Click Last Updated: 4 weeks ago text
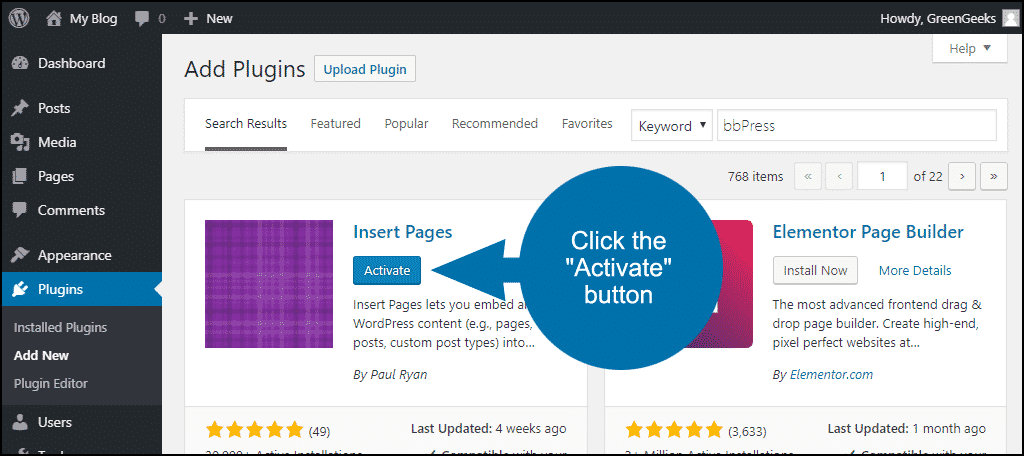The height and width of the screenshot is (456, 1024). click(x=488, y=429)
